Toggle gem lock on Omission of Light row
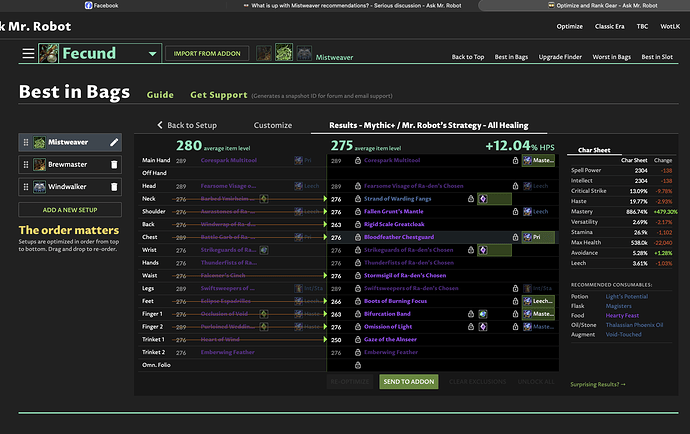The height and width of the screenshot is (434, 690). point(470,327)
